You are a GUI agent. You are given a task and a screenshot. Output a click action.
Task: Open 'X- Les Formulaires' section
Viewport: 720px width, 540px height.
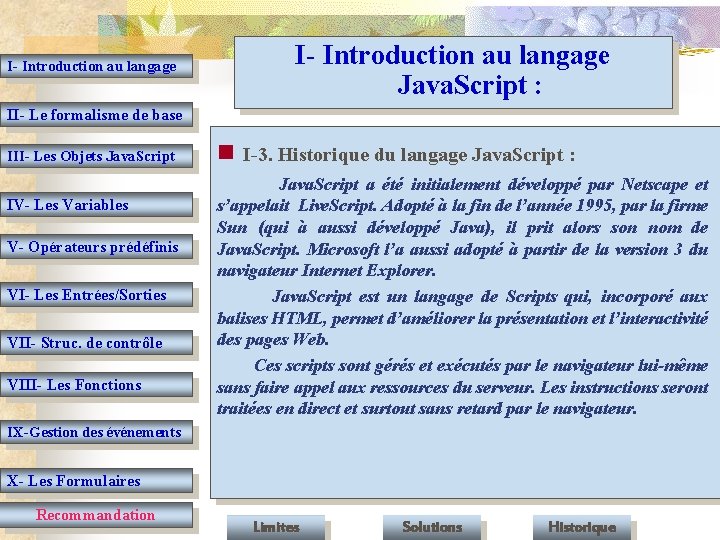96,481
